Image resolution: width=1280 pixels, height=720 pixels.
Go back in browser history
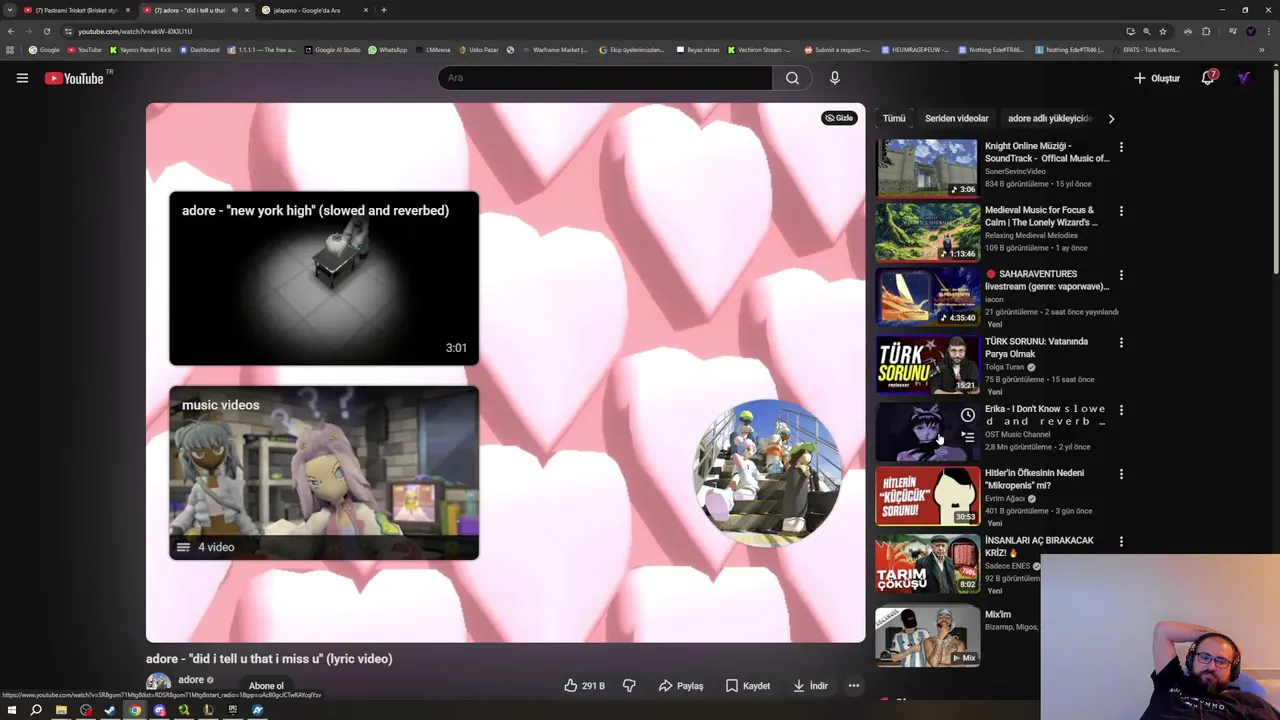[11, 31]
